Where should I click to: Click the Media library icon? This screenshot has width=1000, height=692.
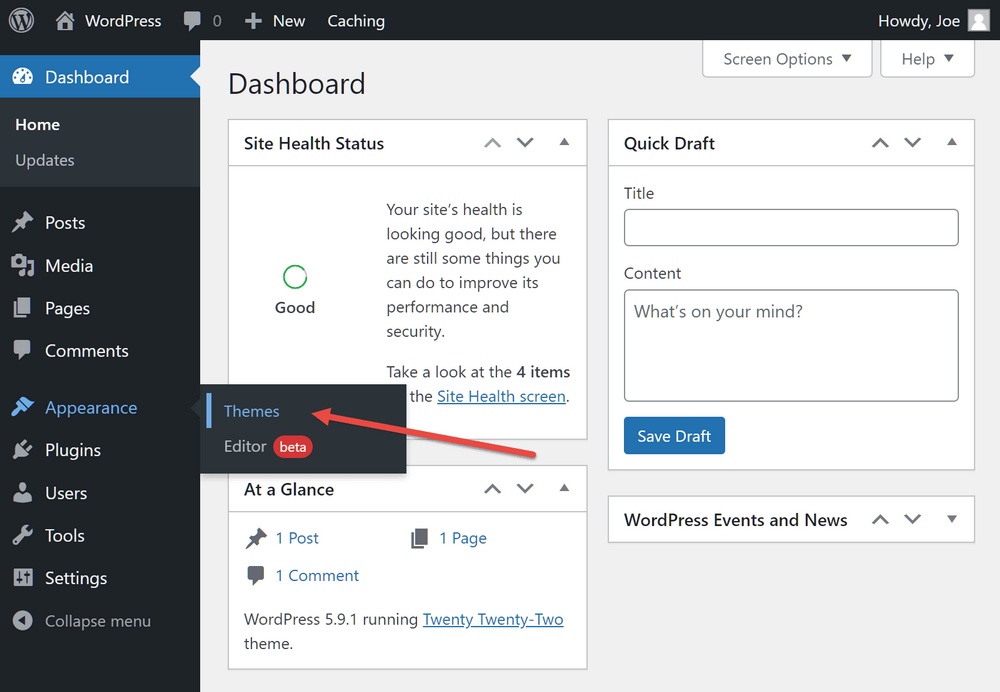click(x=22, y=265)
